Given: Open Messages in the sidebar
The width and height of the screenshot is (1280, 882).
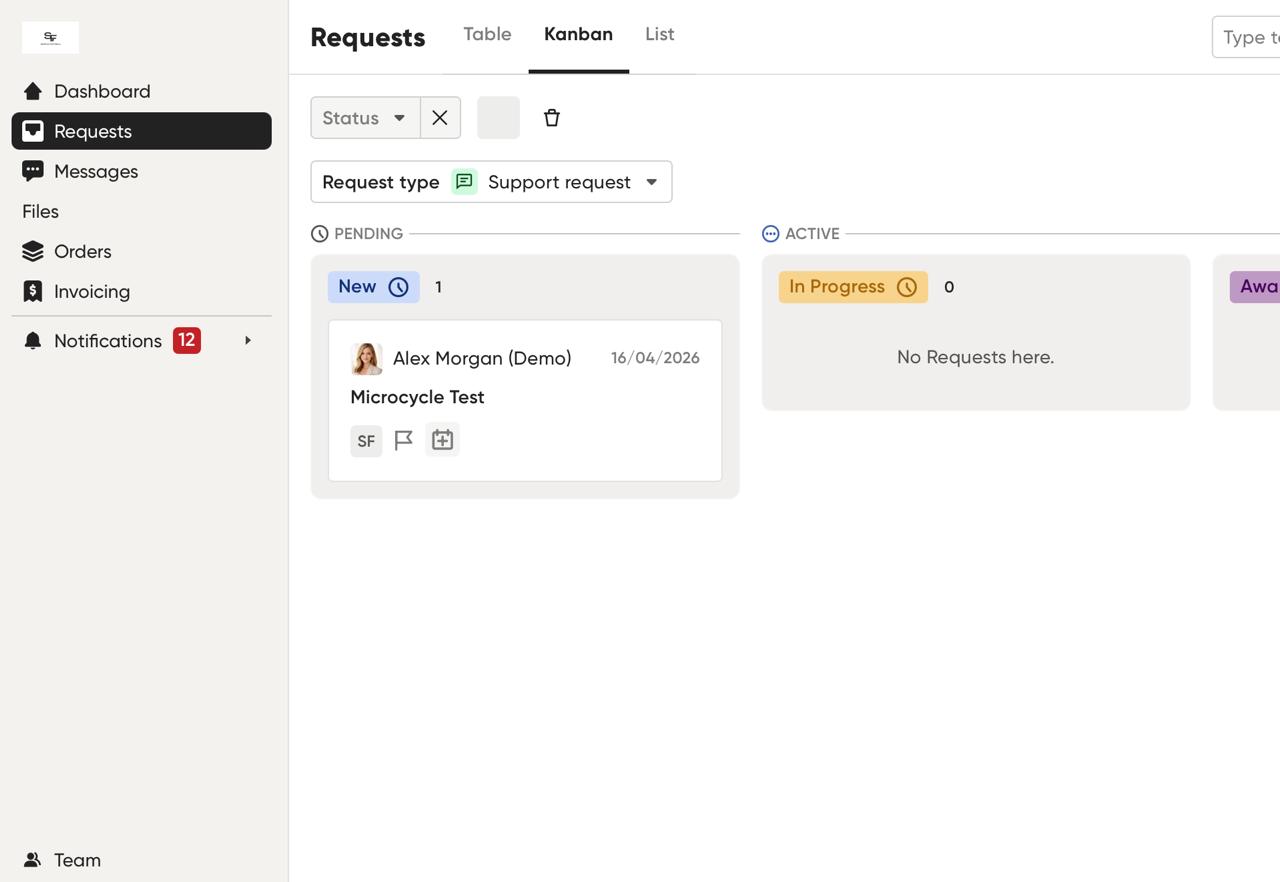Looking at the screenshot, I should tap(141, 171).
